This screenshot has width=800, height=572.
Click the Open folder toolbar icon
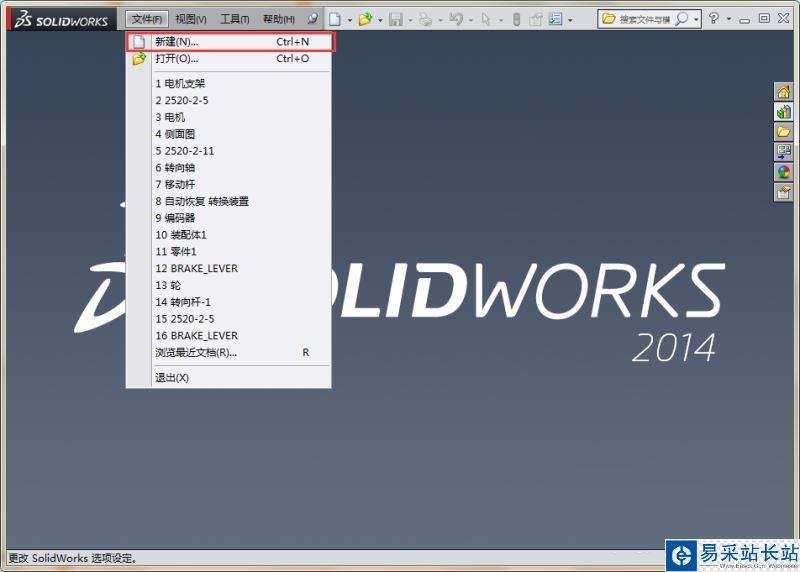coord(365,19)
